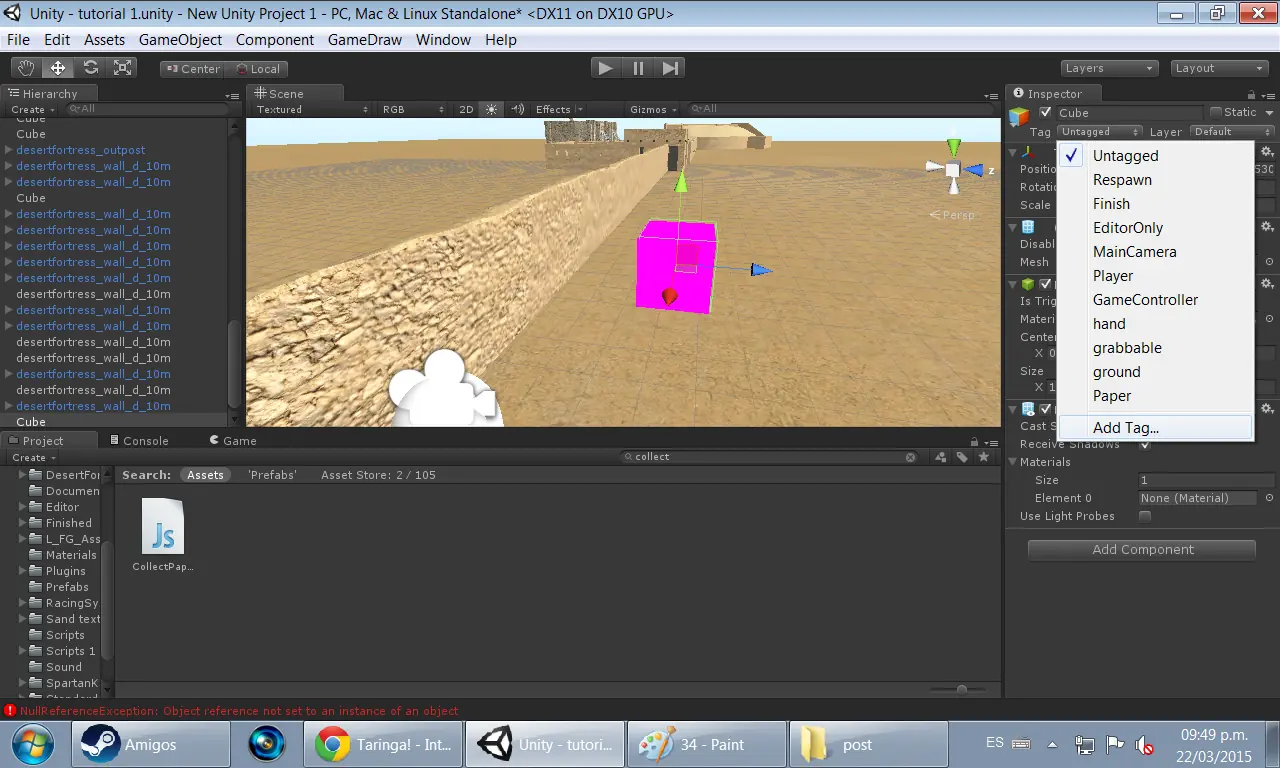Click search by type filter icon

pos(941,457)
